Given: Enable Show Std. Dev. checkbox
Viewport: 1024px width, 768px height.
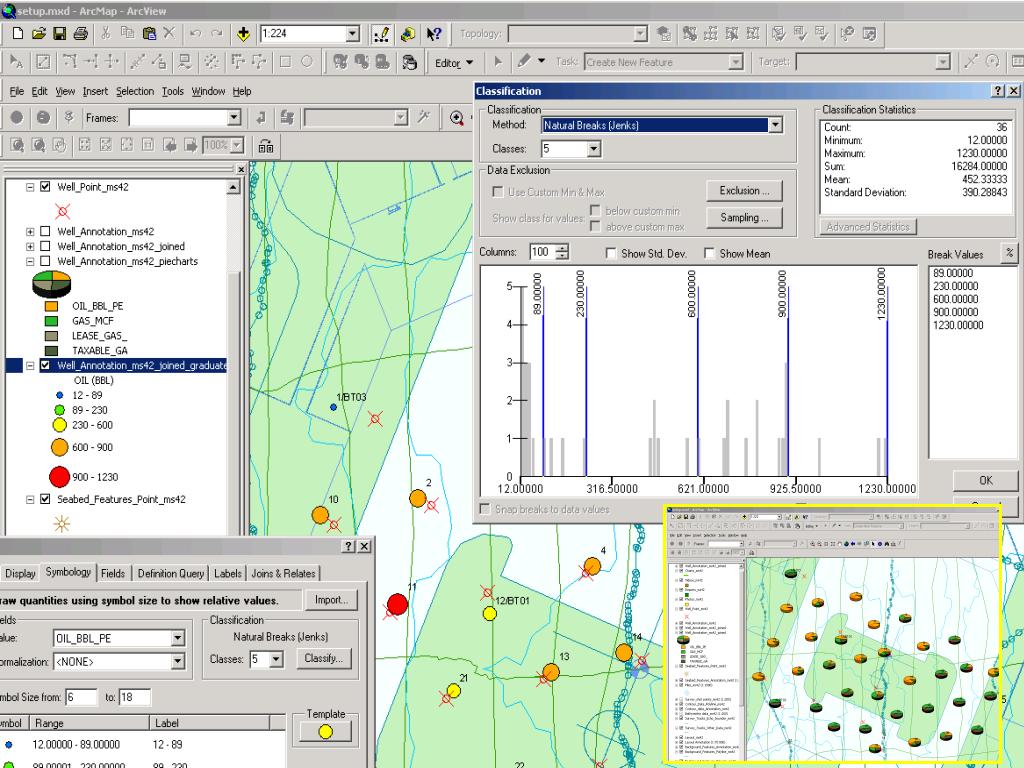Looking at the screenshot, I should [611, 253].
